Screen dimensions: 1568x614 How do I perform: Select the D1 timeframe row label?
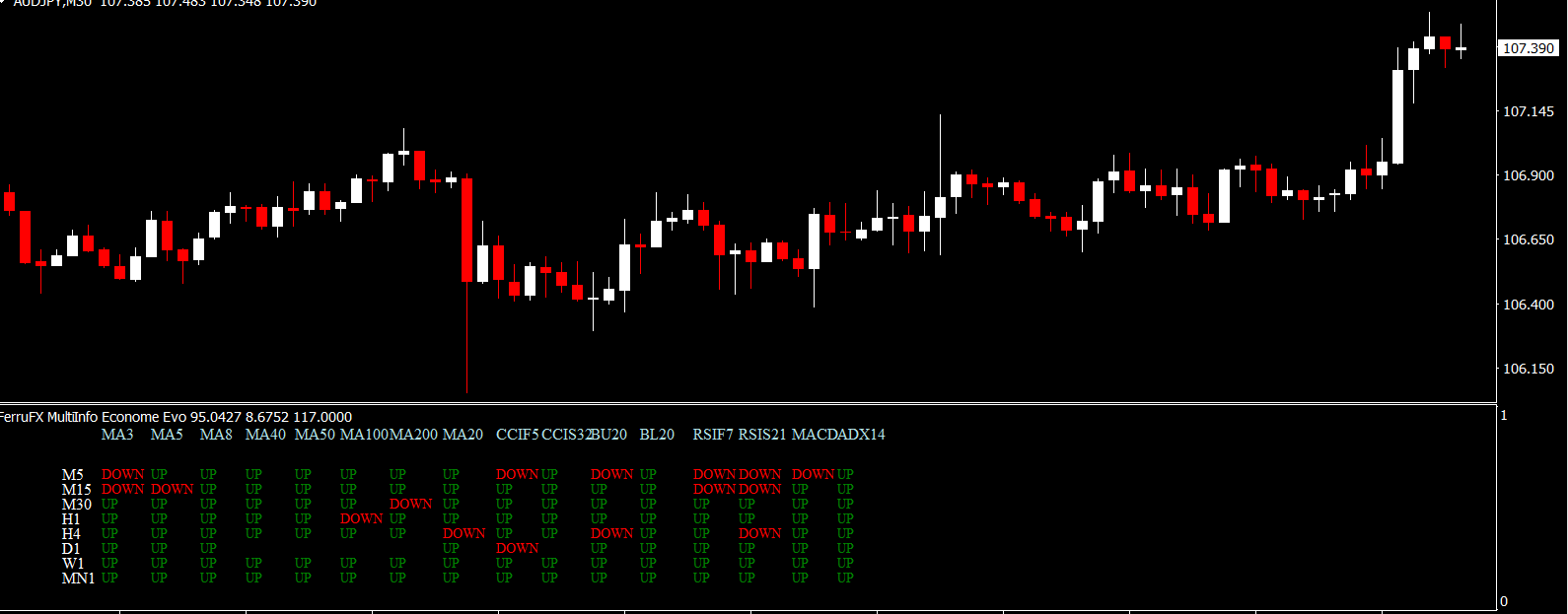click(71, 549)
